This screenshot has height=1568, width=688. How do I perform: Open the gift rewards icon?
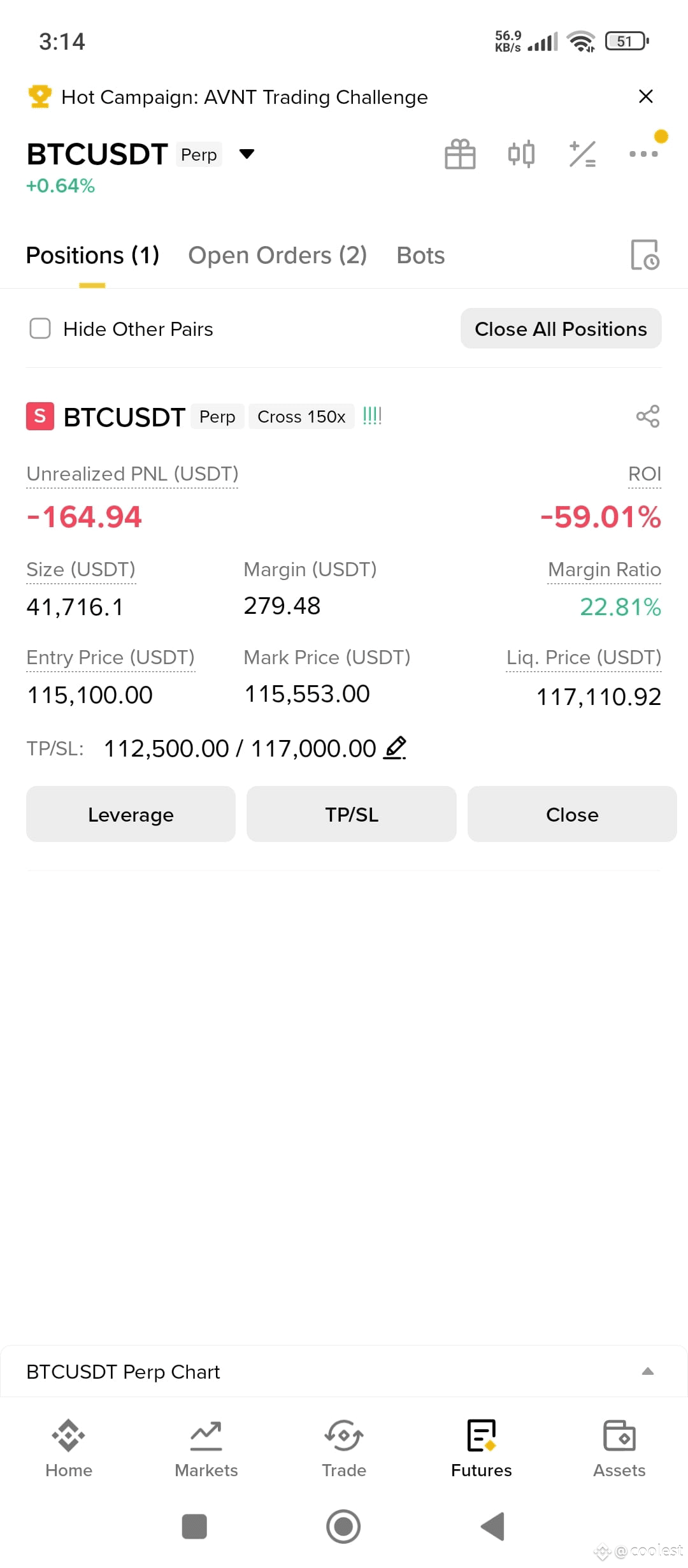[460, 154]
